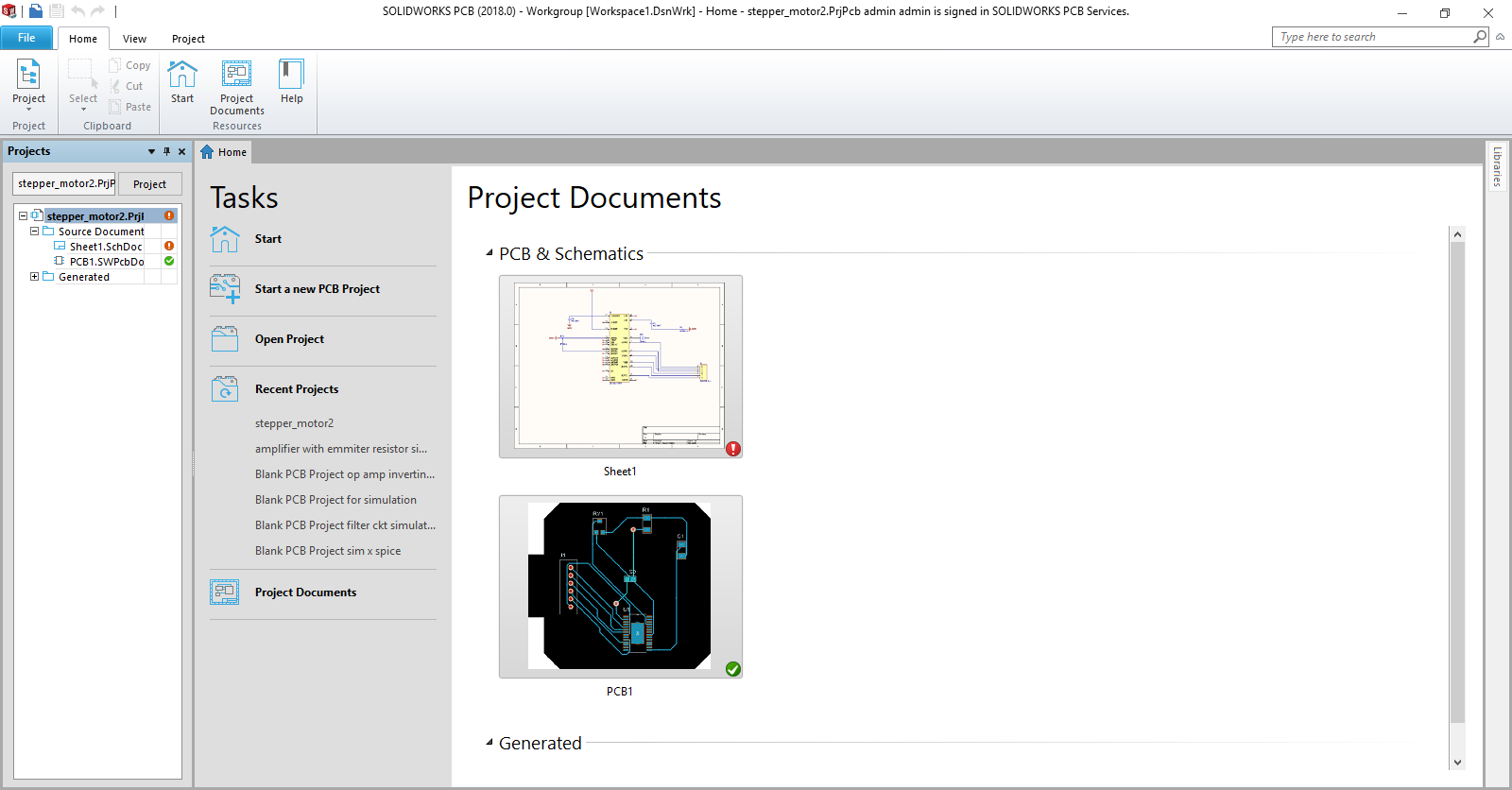Click the green check badge on PCB1 thumbnail

(x=733, y=669)
